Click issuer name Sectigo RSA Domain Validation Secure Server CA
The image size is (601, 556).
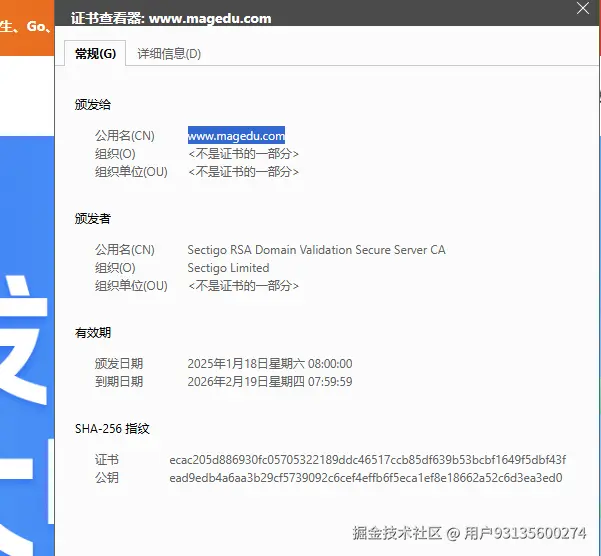(316, 250)
